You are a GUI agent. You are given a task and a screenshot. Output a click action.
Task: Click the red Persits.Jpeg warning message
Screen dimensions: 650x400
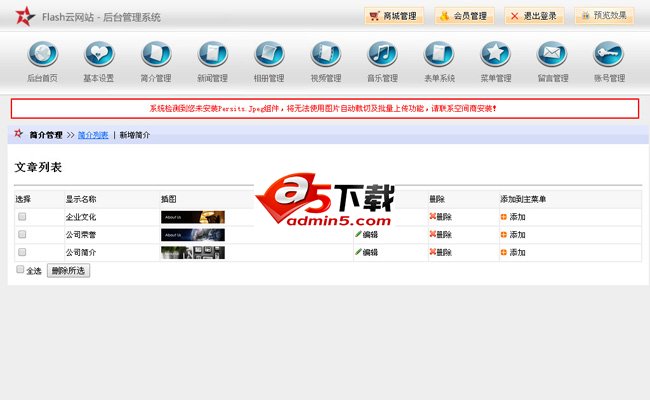pyautogui.click(x=323, y=109)
